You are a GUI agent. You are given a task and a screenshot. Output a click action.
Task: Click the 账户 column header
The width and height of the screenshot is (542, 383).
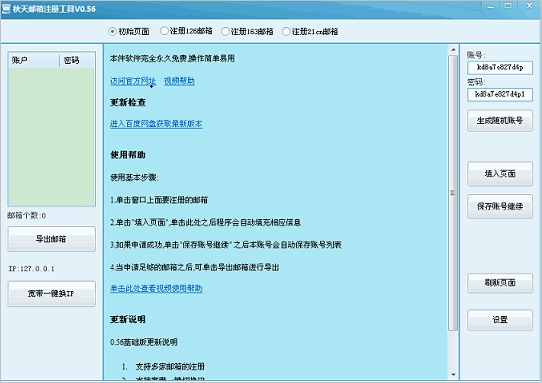[x=34, y=60]
